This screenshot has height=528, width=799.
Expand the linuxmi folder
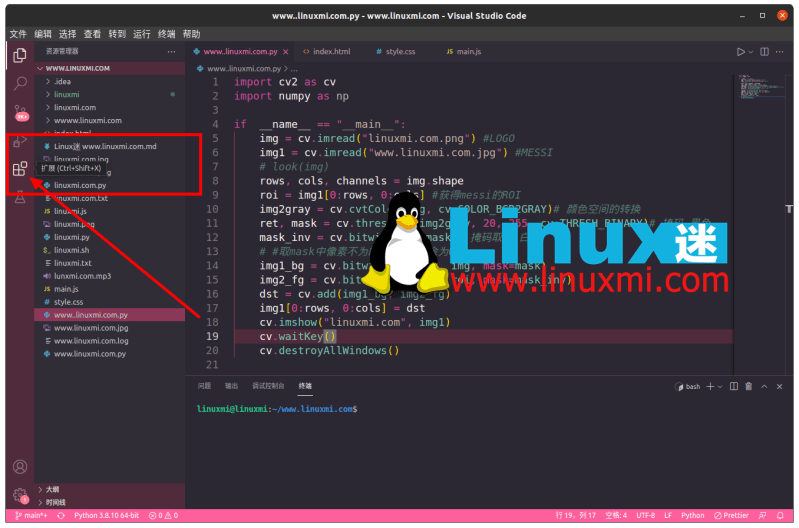coord(110,95)
